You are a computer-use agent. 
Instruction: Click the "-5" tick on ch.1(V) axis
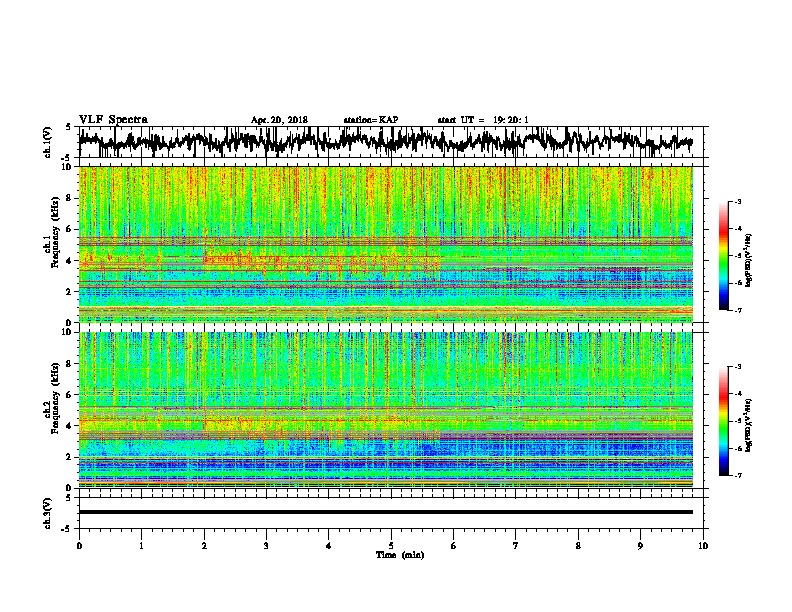tap(68, 158)
